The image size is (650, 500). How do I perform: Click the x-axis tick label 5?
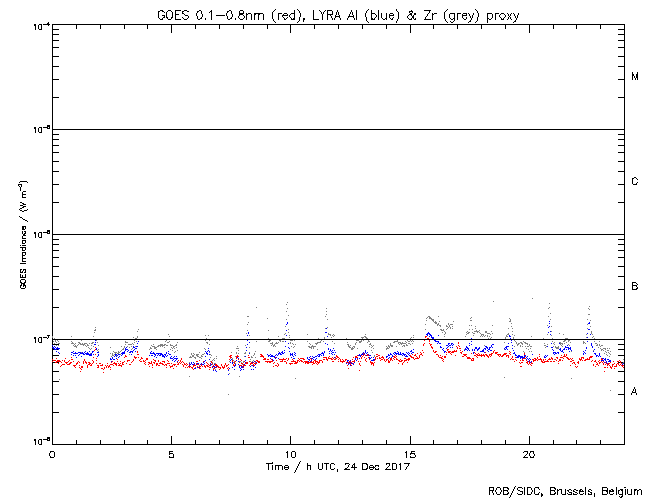click(x=171, y=454)
